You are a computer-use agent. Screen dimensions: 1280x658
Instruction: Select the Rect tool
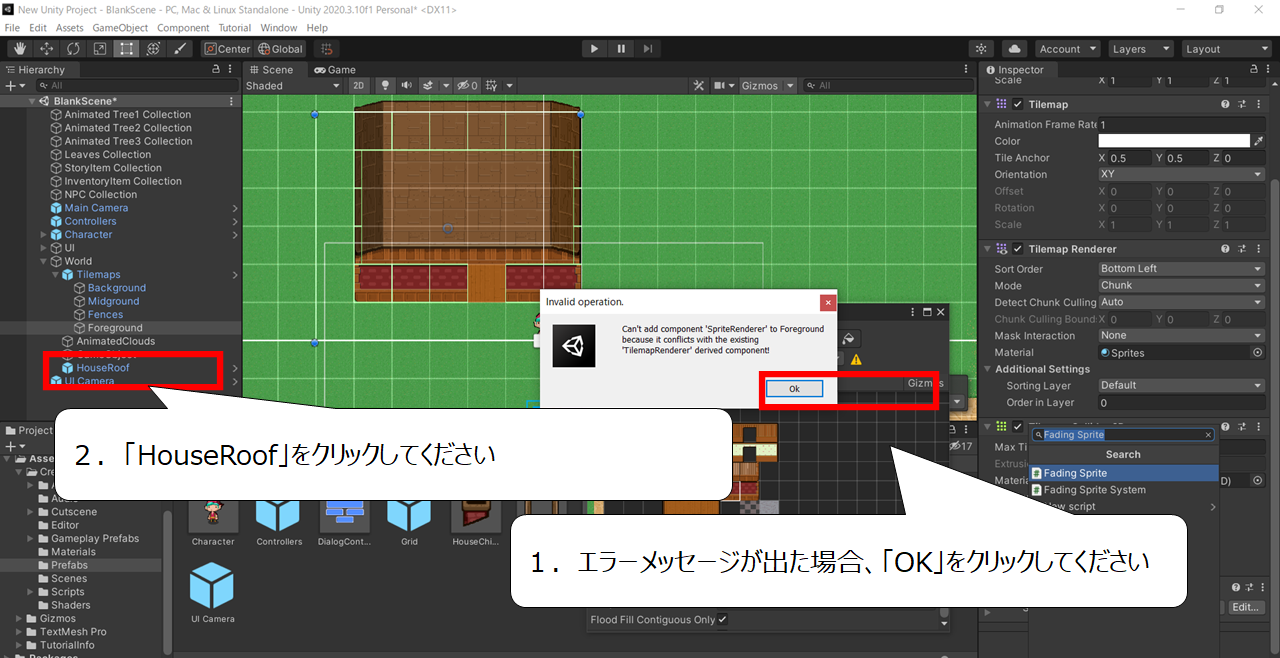coord(126,48)
